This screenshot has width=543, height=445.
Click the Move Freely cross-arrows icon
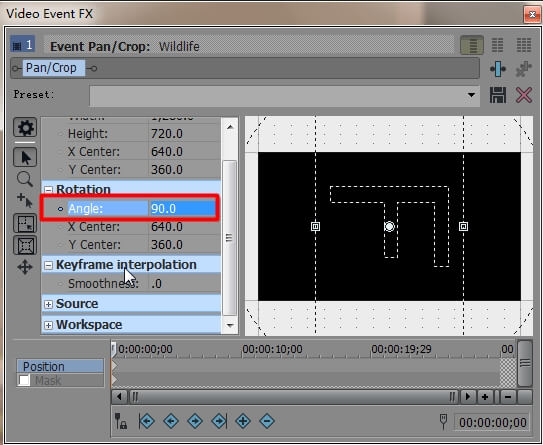click(x=25, y=267)
